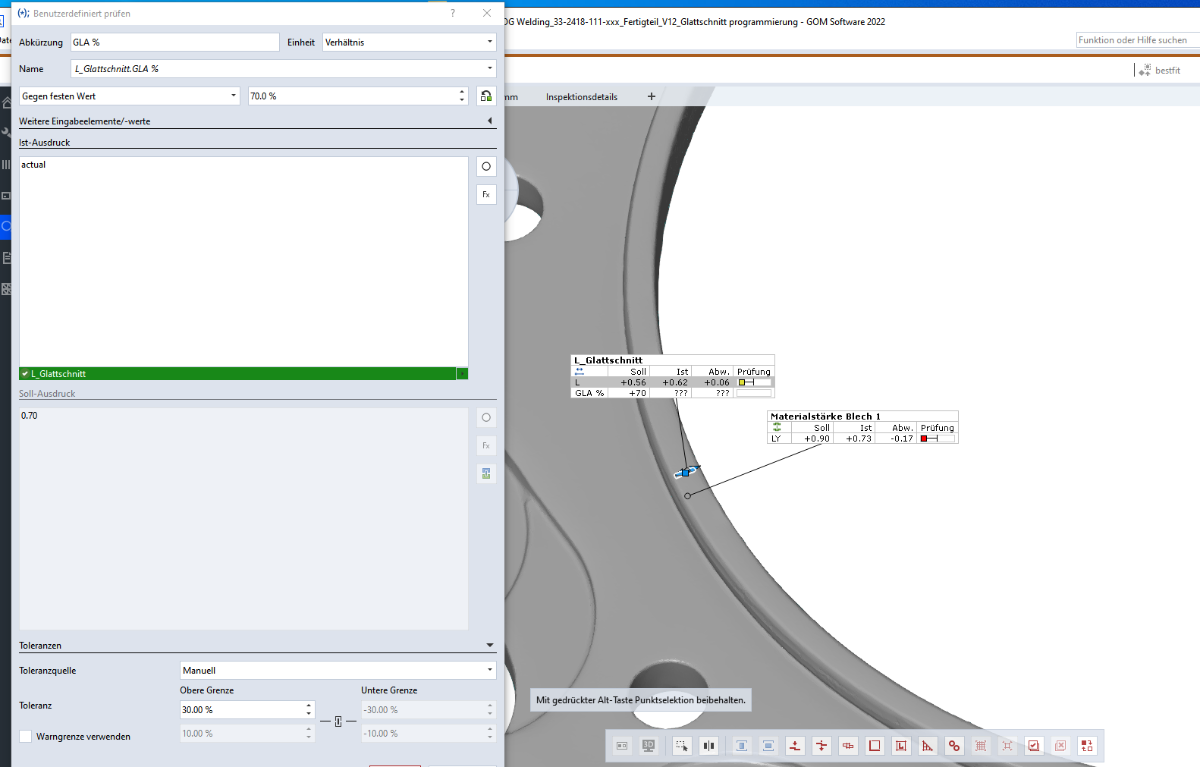Open the Einheit Verhältnis dropdown
Image resolution: width=1200 pixels, height=767 pixels.
point(409,42)
